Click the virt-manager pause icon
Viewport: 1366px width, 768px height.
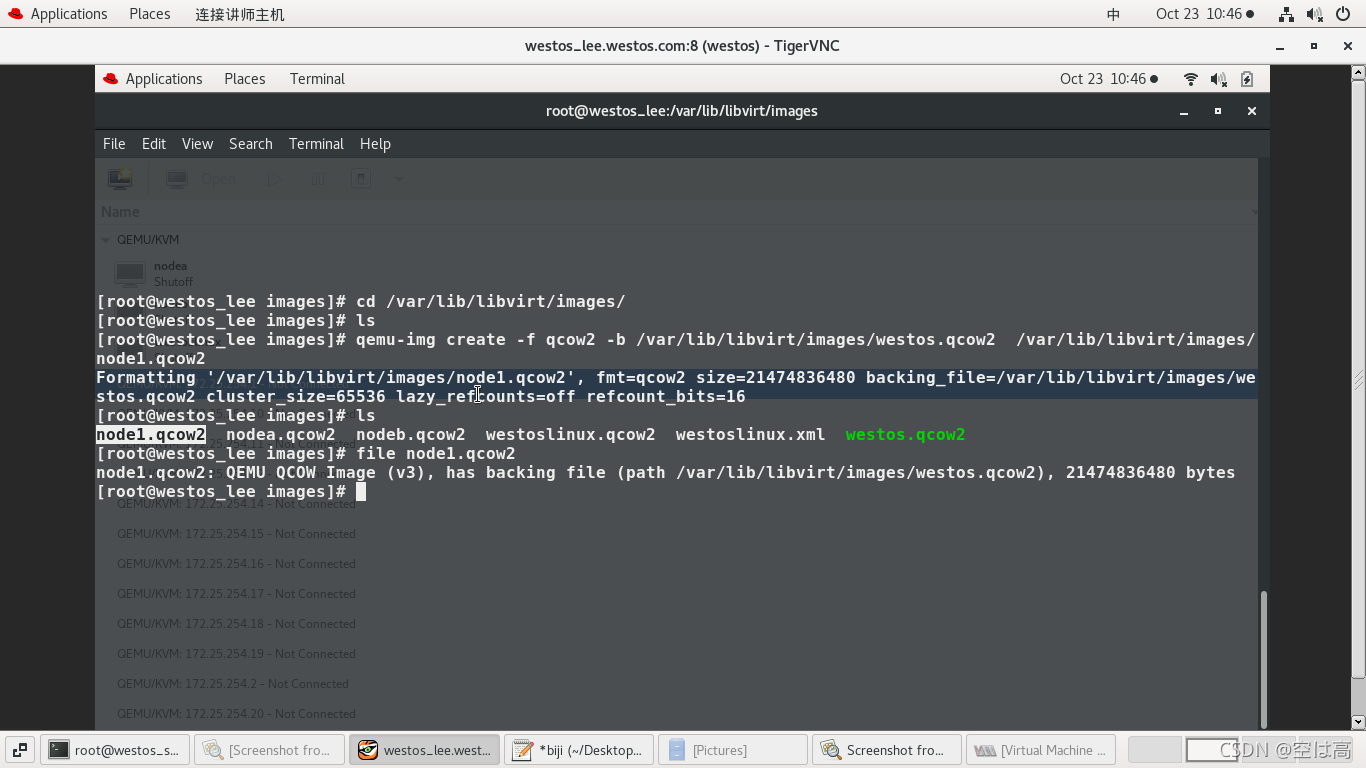(x=318, y=179)
